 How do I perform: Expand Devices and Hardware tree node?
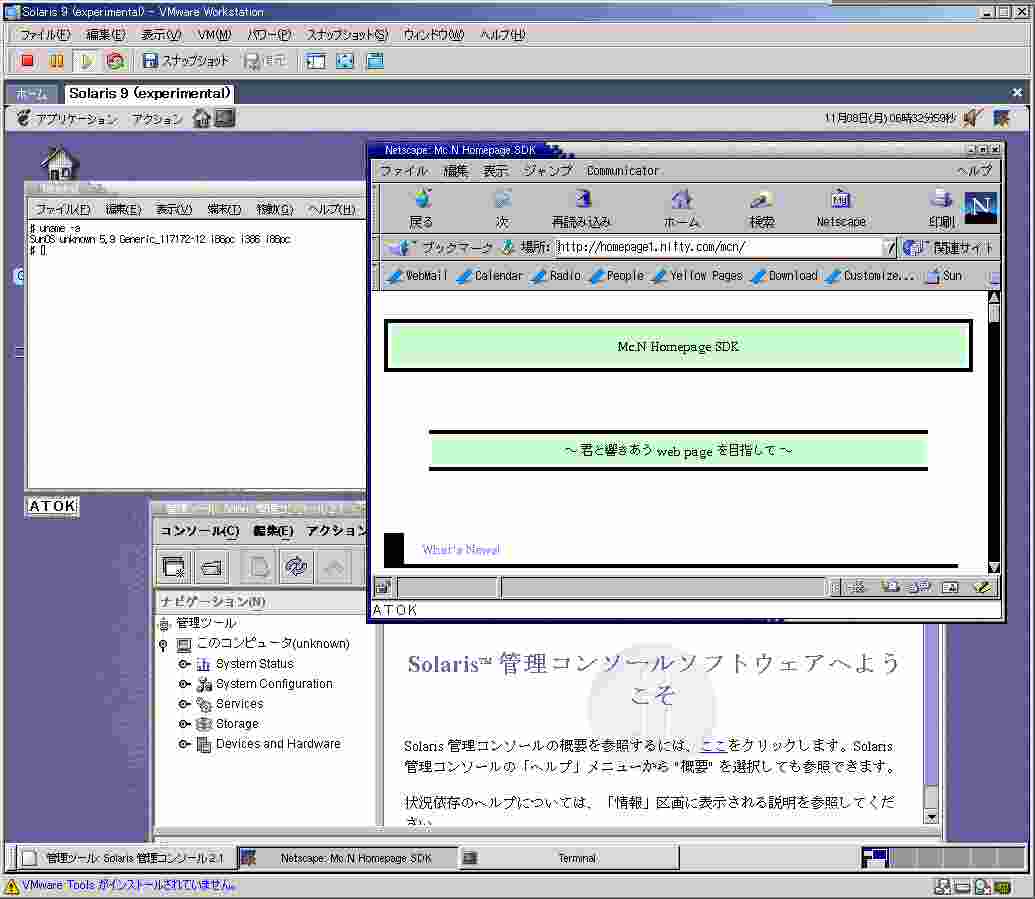184,744
